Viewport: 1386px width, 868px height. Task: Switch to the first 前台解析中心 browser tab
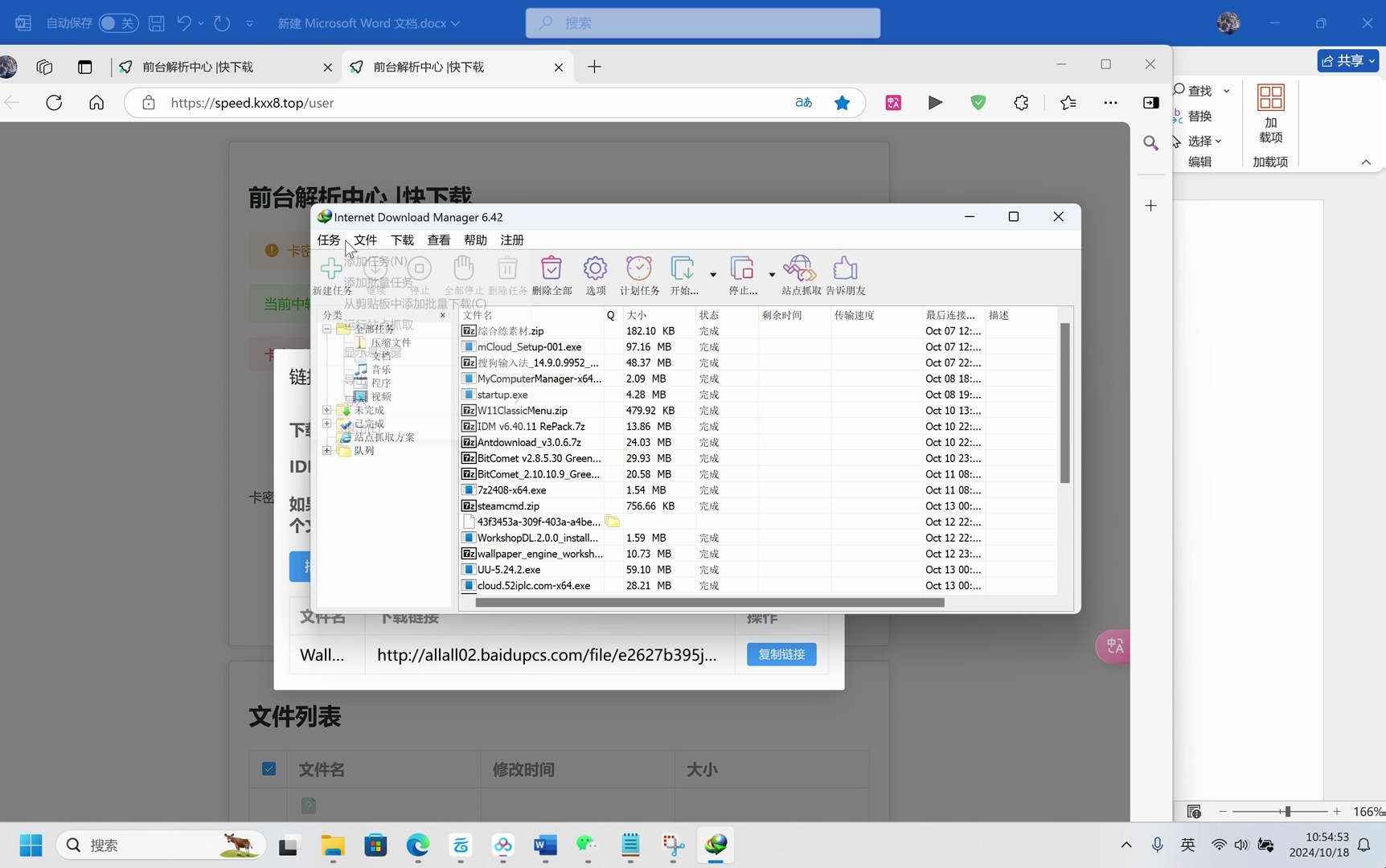225,67
